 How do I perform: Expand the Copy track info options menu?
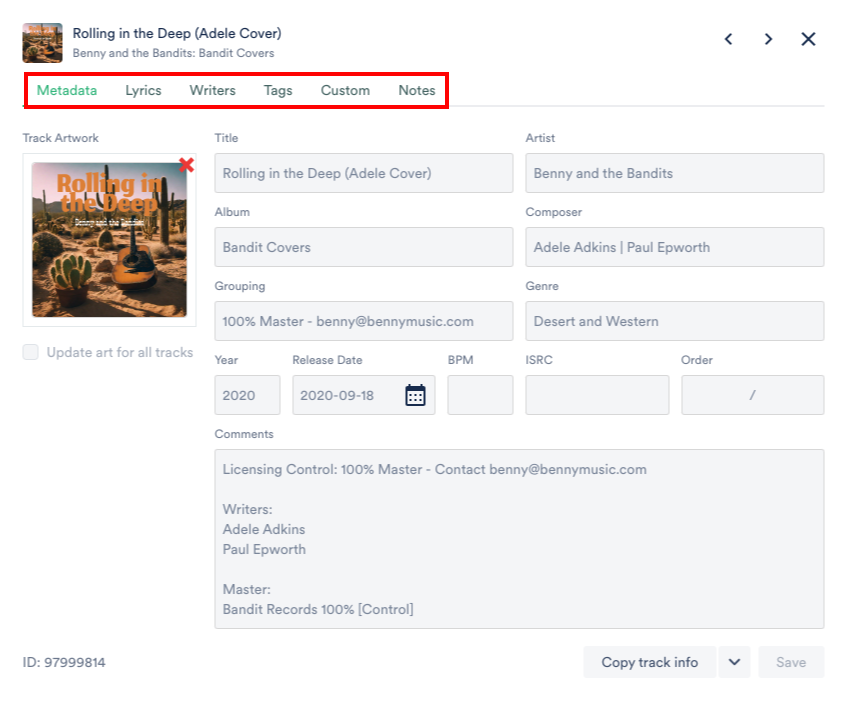tap(734, 662)
